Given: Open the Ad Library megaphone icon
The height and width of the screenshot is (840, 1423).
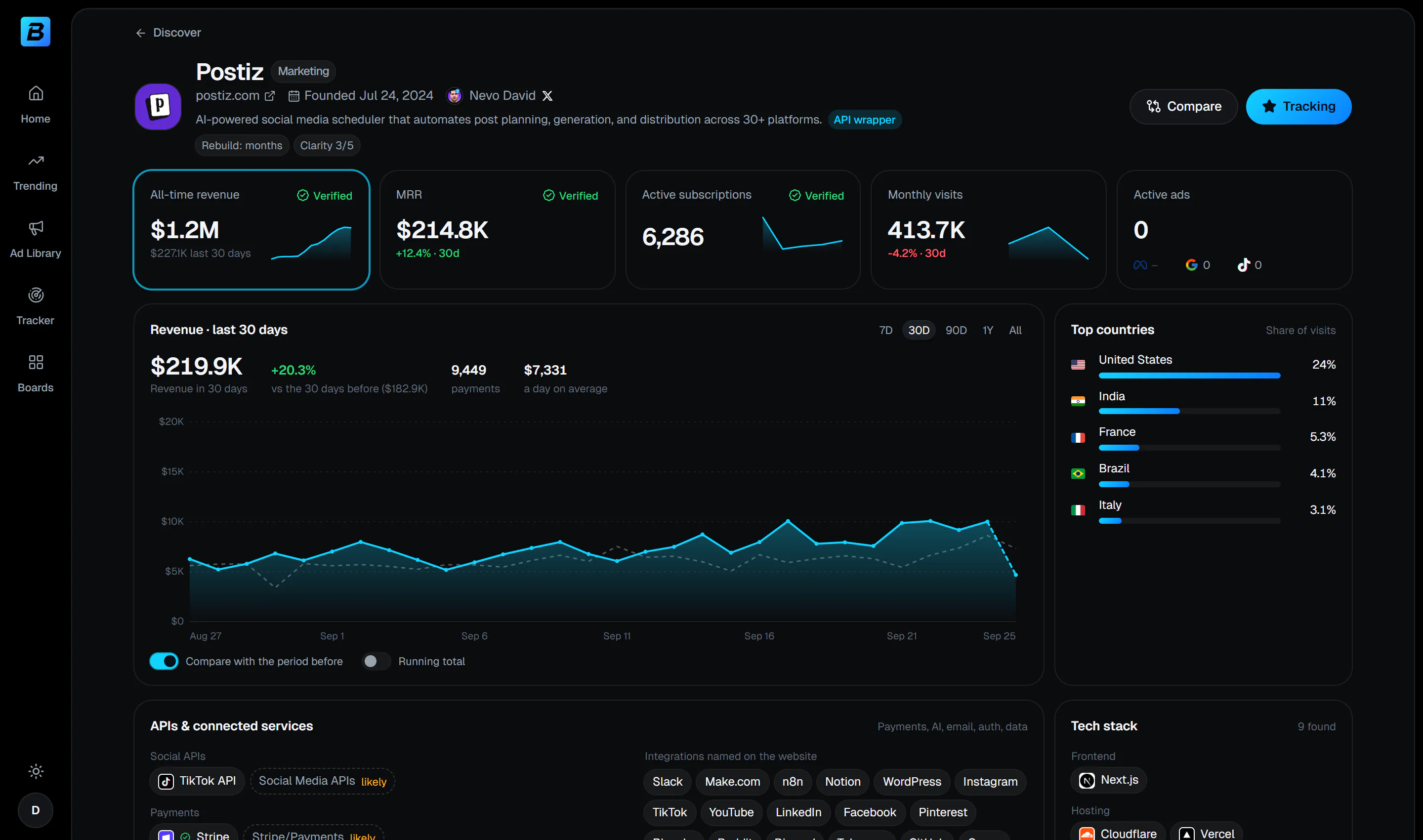Looking at the screenshot, I should pyautogui.click(x=36, y=228).
